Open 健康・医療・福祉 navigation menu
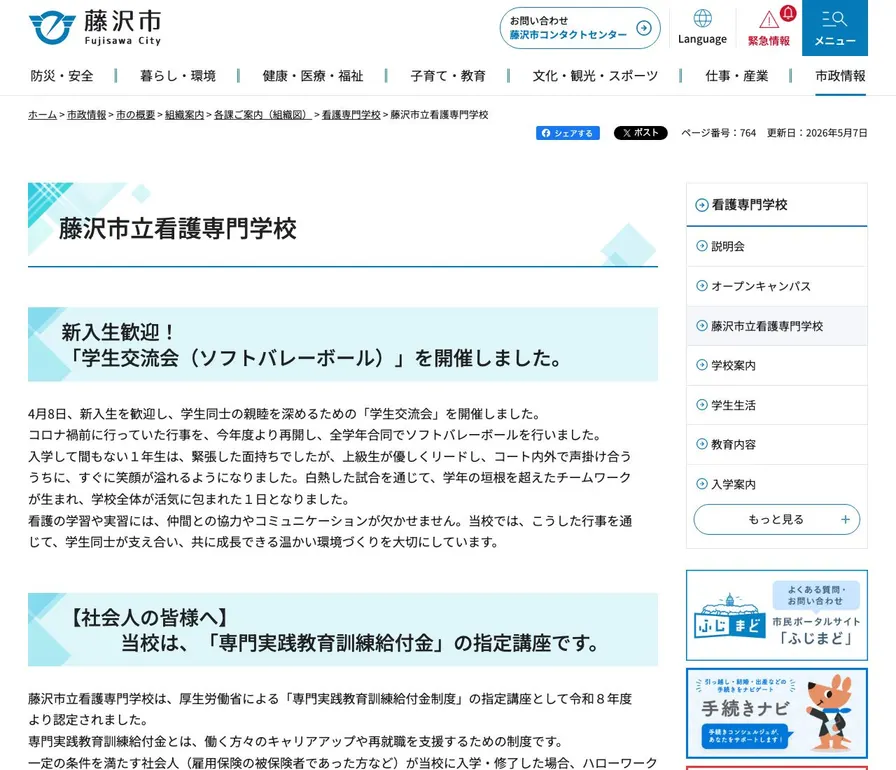The width and height of the screenshot is (896, 770). coord(313,76)
